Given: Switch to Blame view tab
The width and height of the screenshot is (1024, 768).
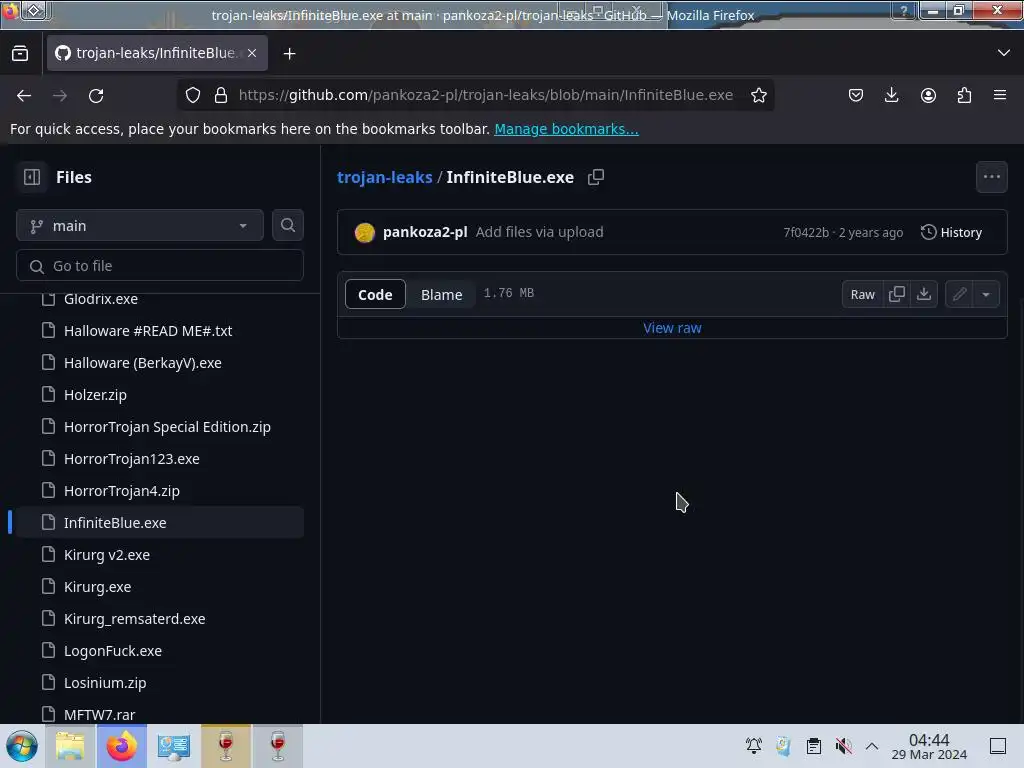Looking at the screenshot, I should pyautogui.click(x=441, y=295).
